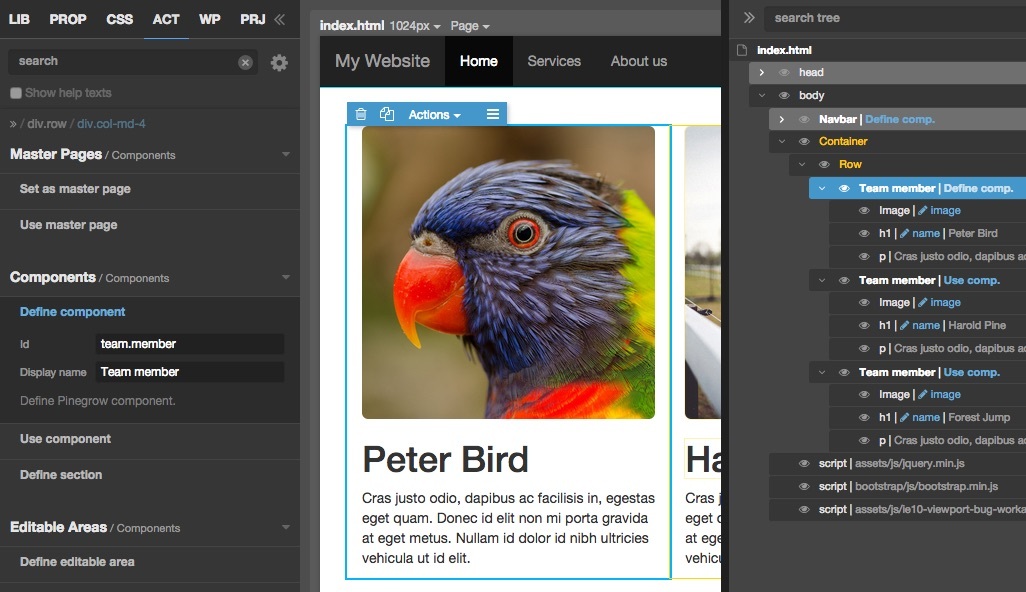Open the PROP tab
1026x592 pixels.
click(68, 20)
